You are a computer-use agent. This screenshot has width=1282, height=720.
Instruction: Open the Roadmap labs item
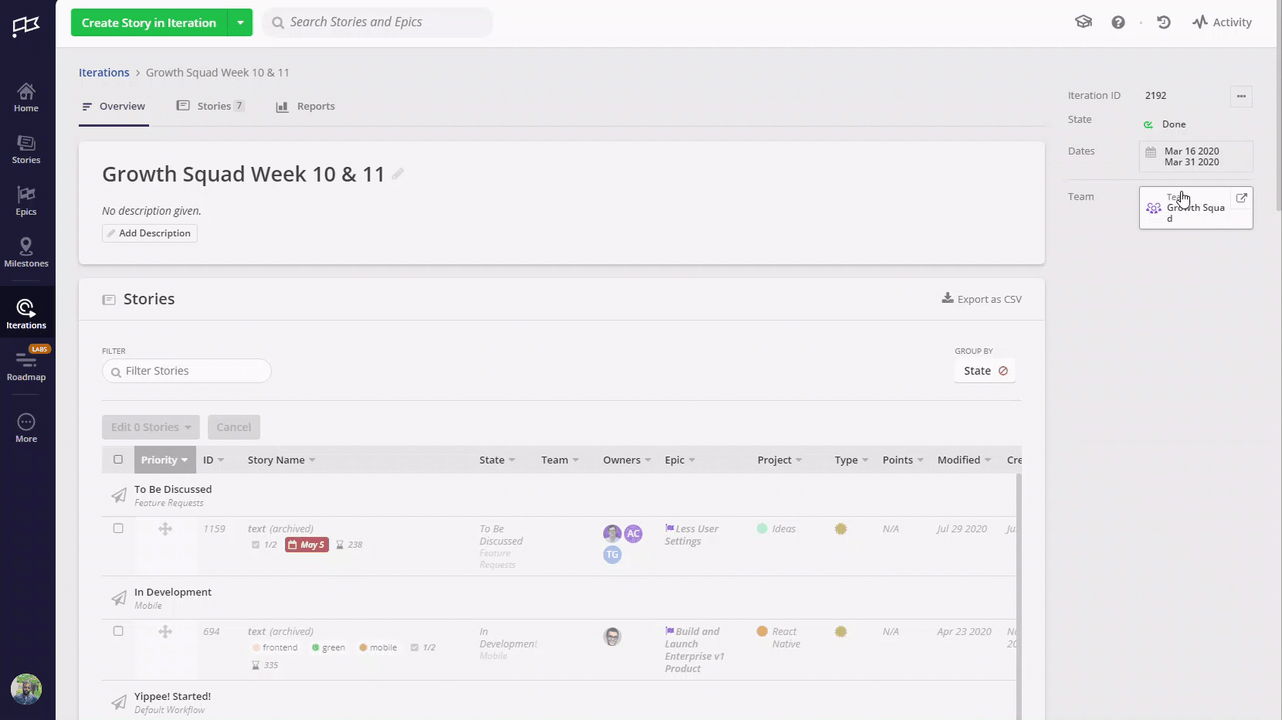tap(26, 366)
